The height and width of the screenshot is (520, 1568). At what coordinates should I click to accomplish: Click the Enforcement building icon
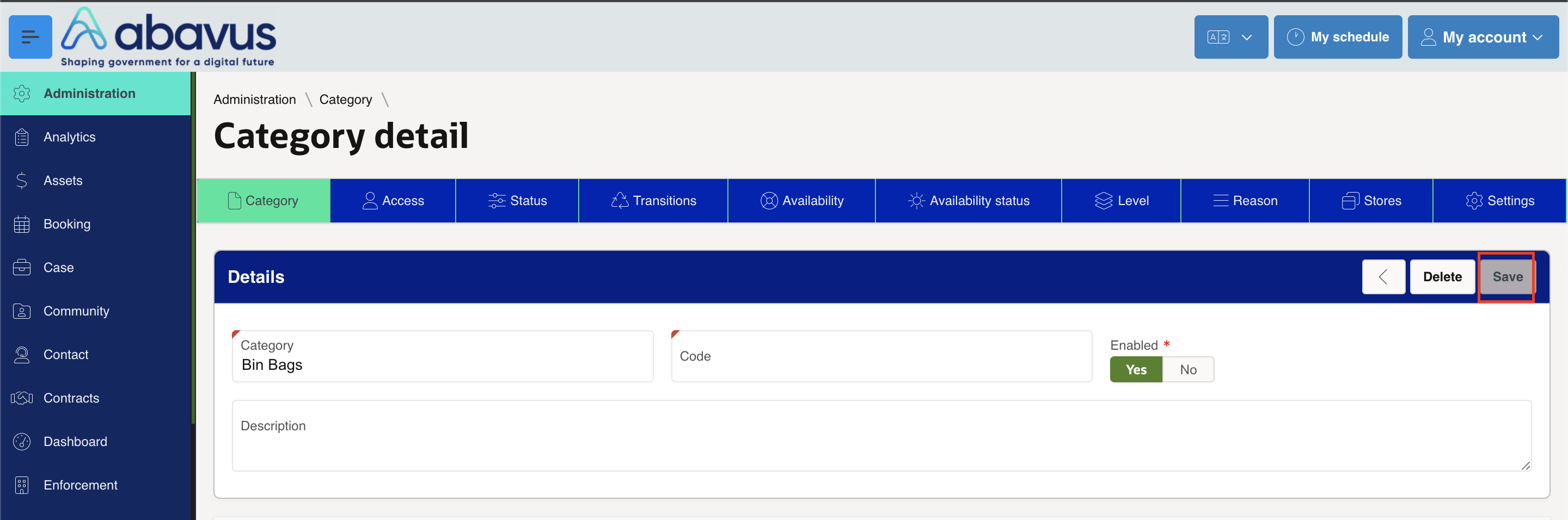pyautogui.click(x=22, y=485)
